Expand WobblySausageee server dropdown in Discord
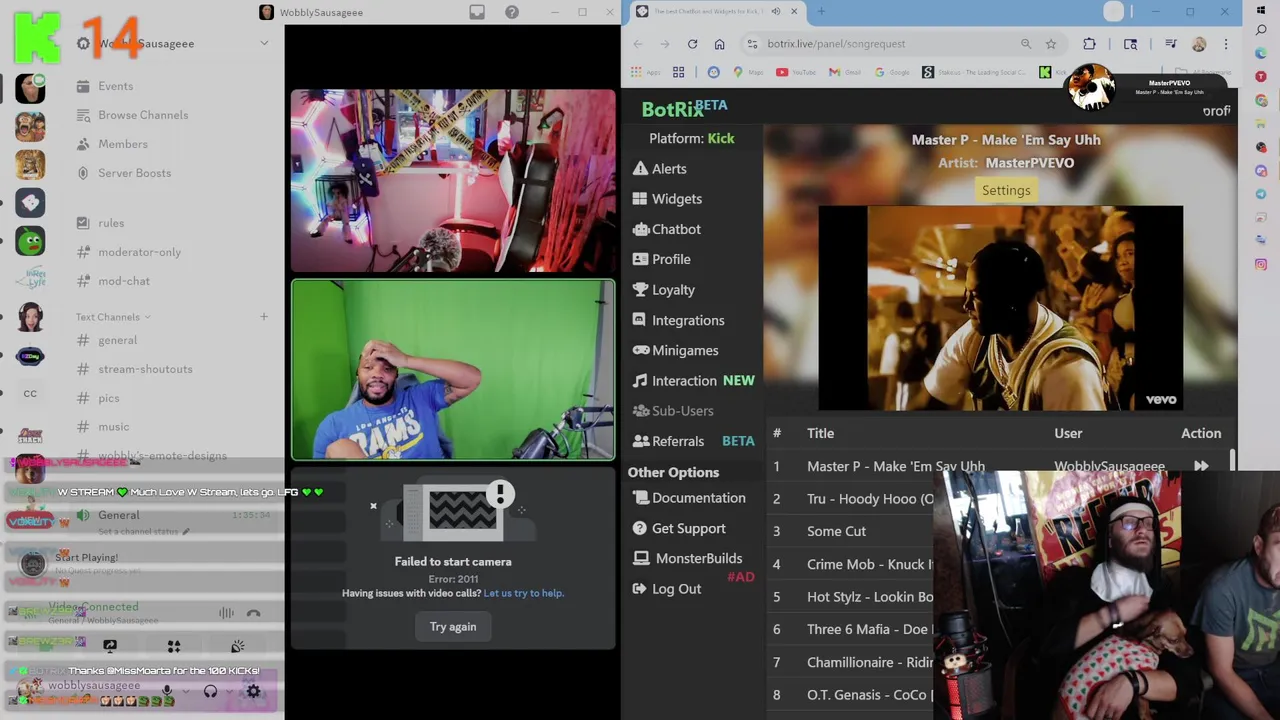The image size is (1280, 720). 264,43
